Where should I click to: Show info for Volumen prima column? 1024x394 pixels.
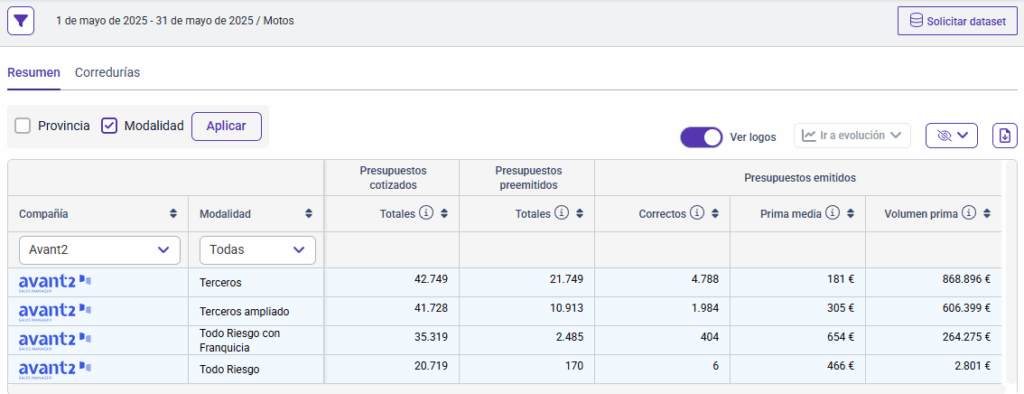(969, 213)
